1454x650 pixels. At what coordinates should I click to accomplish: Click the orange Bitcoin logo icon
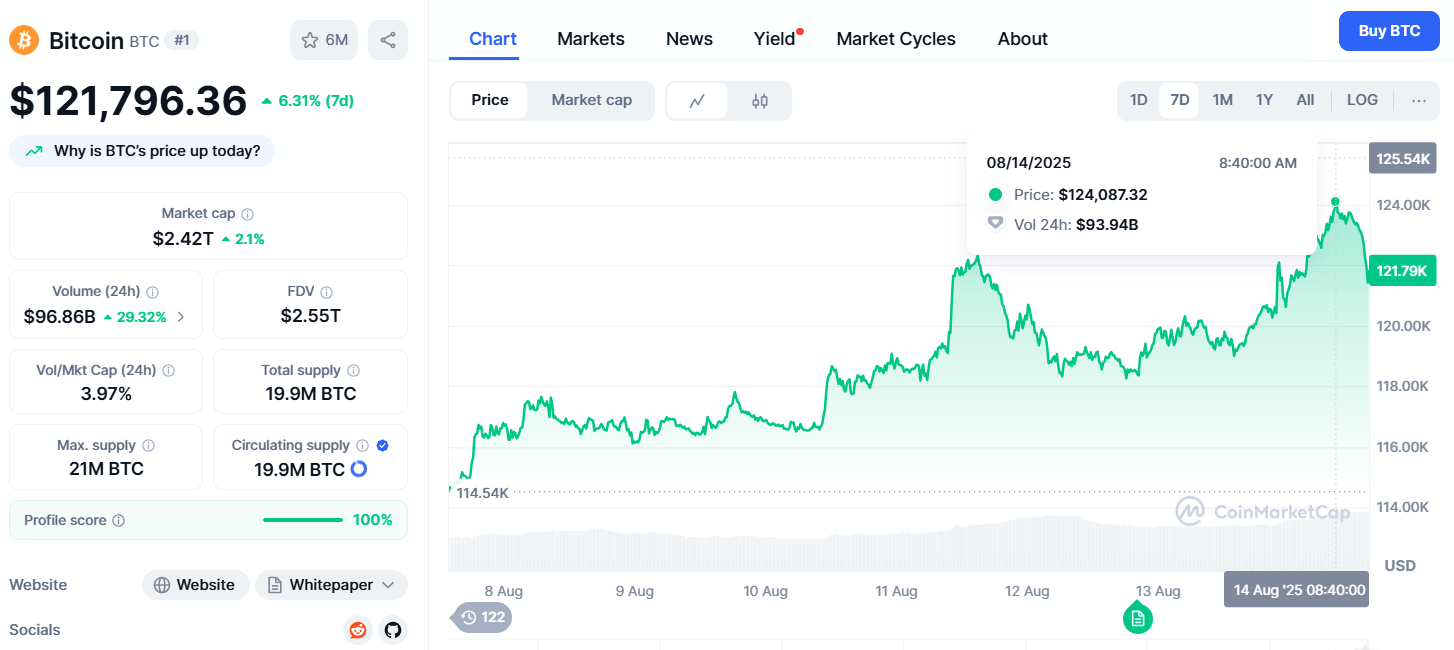[24, 40]
